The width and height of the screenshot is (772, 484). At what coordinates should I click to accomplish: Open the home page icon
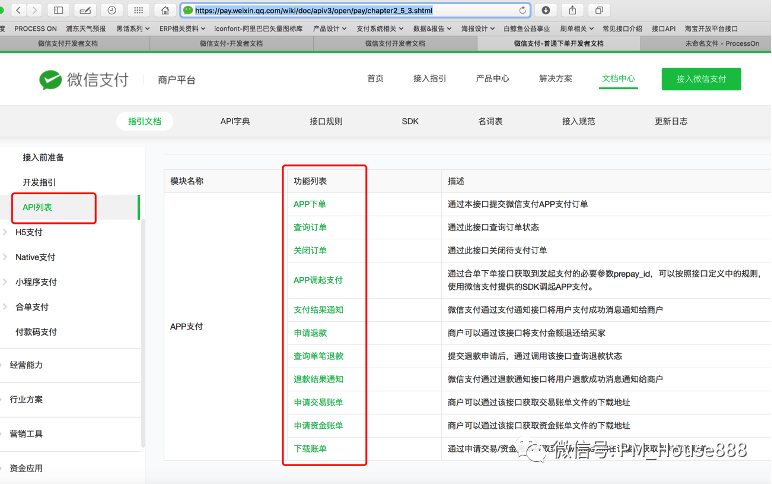click(x=165, y=10)
